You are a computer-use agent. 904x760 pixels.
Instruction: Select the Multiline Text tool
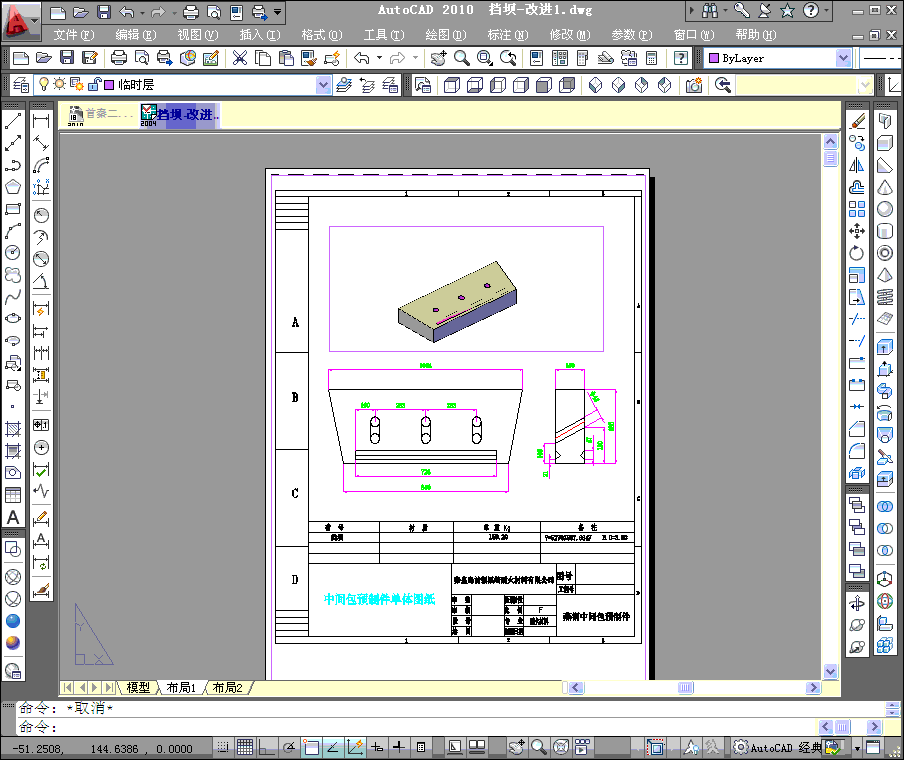[13, 517]
